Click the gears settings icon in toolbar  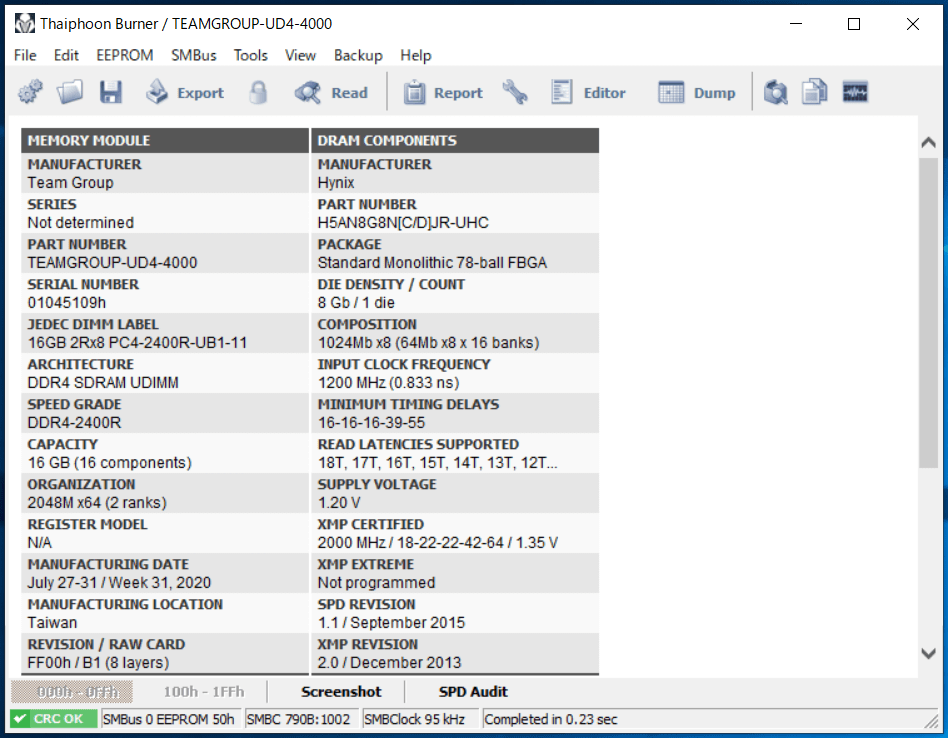point(30,93)
